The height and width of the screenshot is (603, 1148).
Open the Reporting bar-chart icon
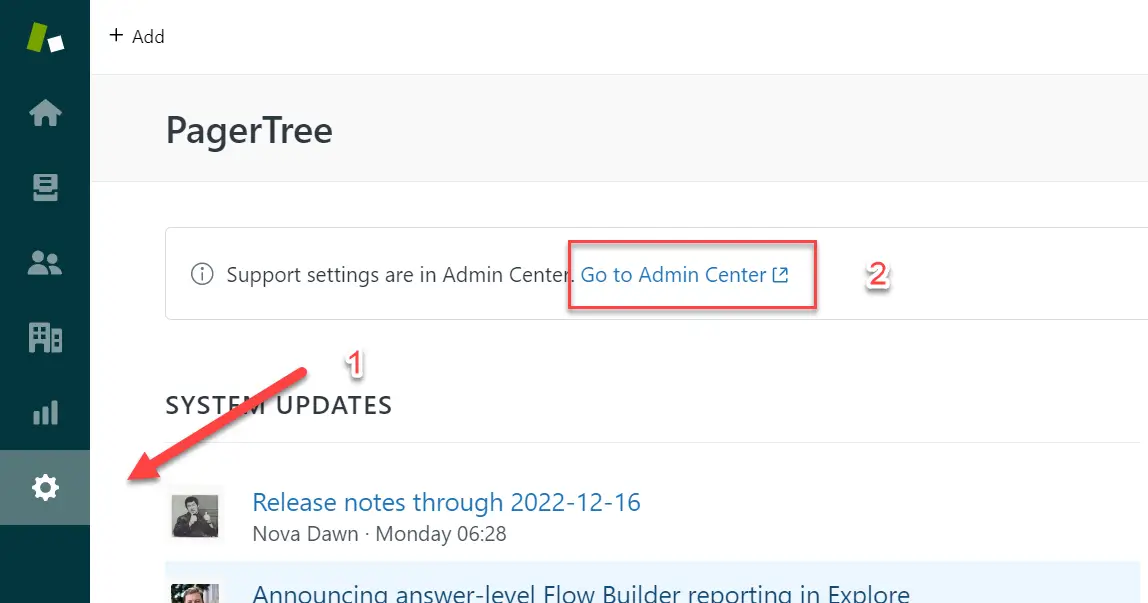point(45,412)
